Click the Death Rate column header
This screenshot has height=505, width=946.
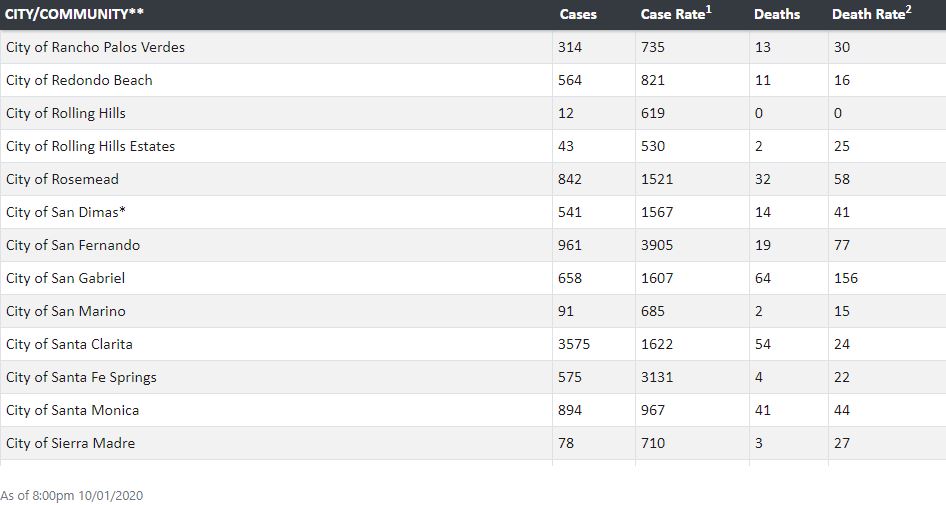871,14
